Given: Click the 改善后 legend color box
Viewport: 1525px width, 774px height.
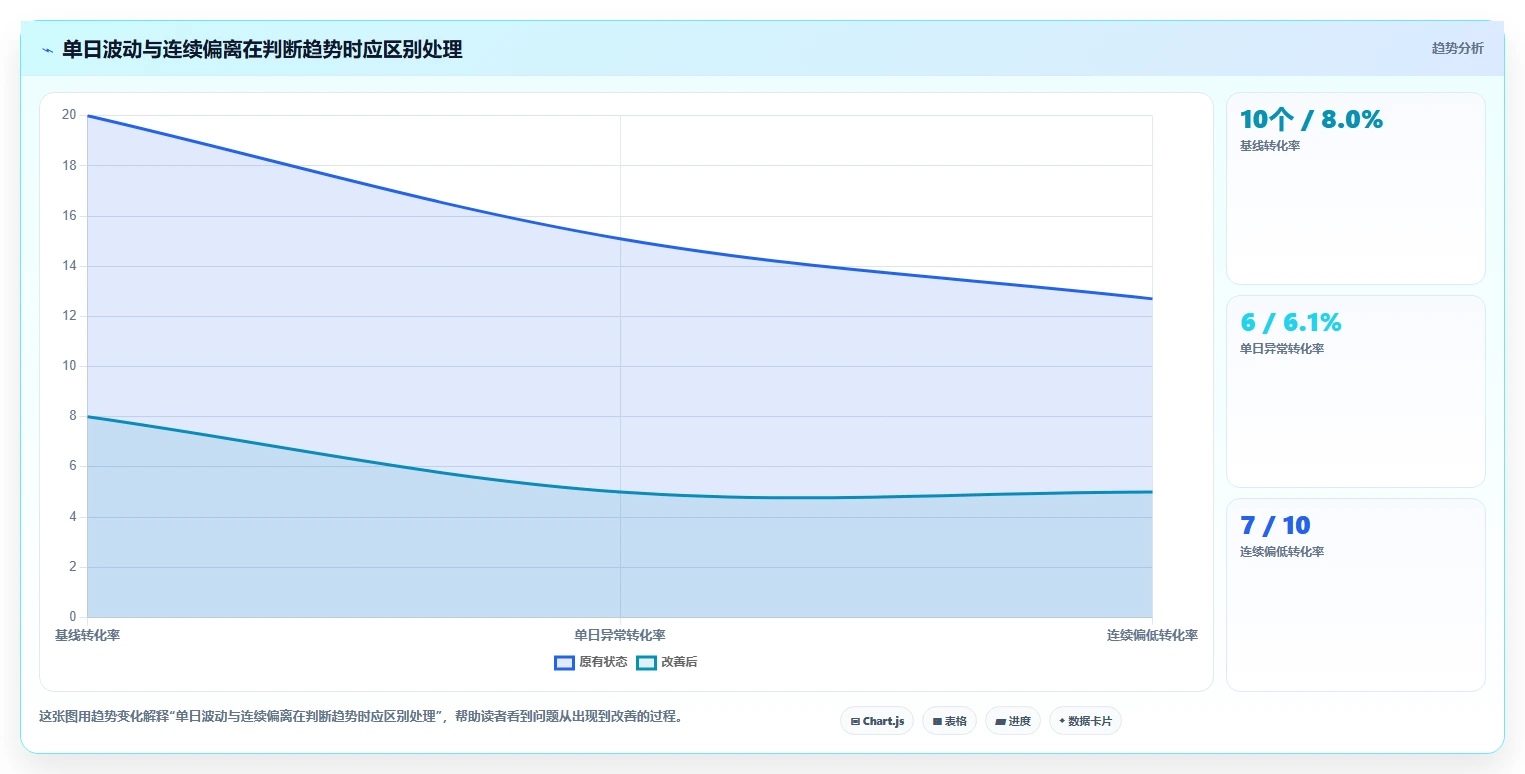Looking at the screenshot, I should point(647,662).
